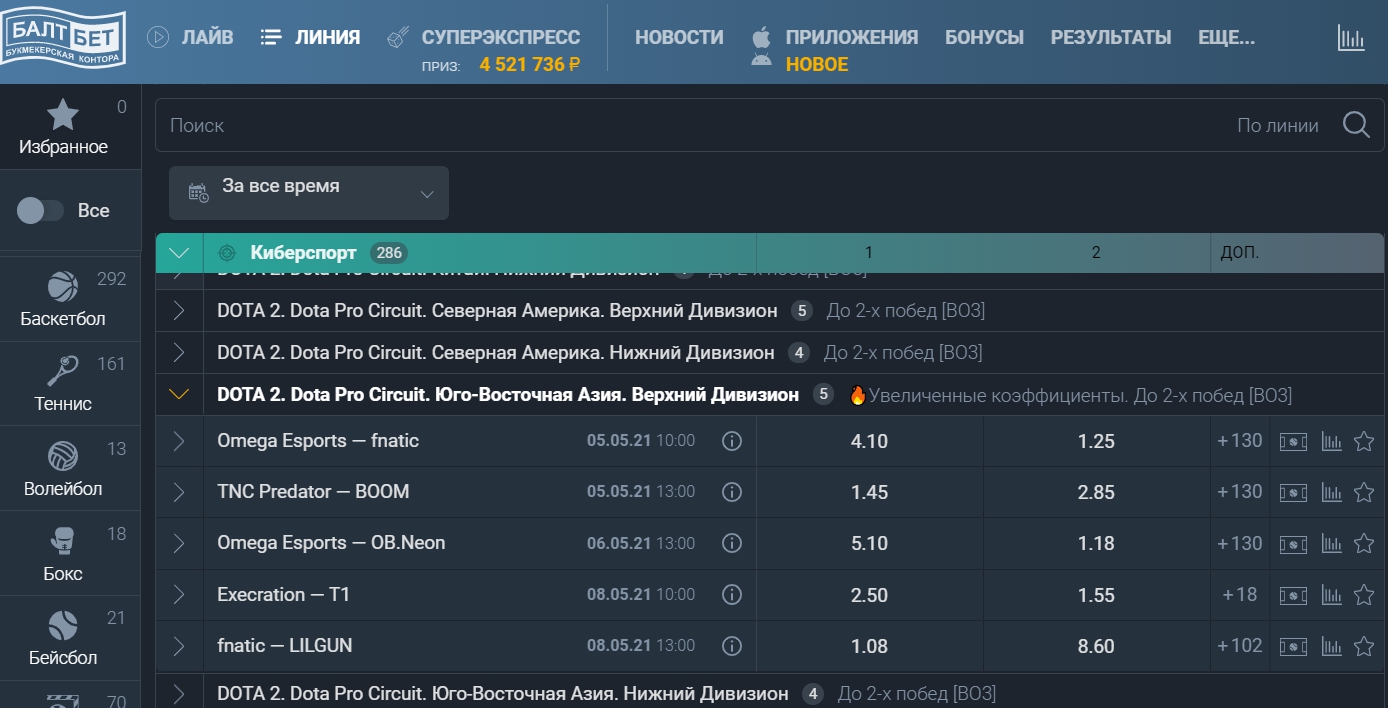Add fnatic — LILGUN match to favorites star
The image size is (1388, 708).
tap(1363, 645)
